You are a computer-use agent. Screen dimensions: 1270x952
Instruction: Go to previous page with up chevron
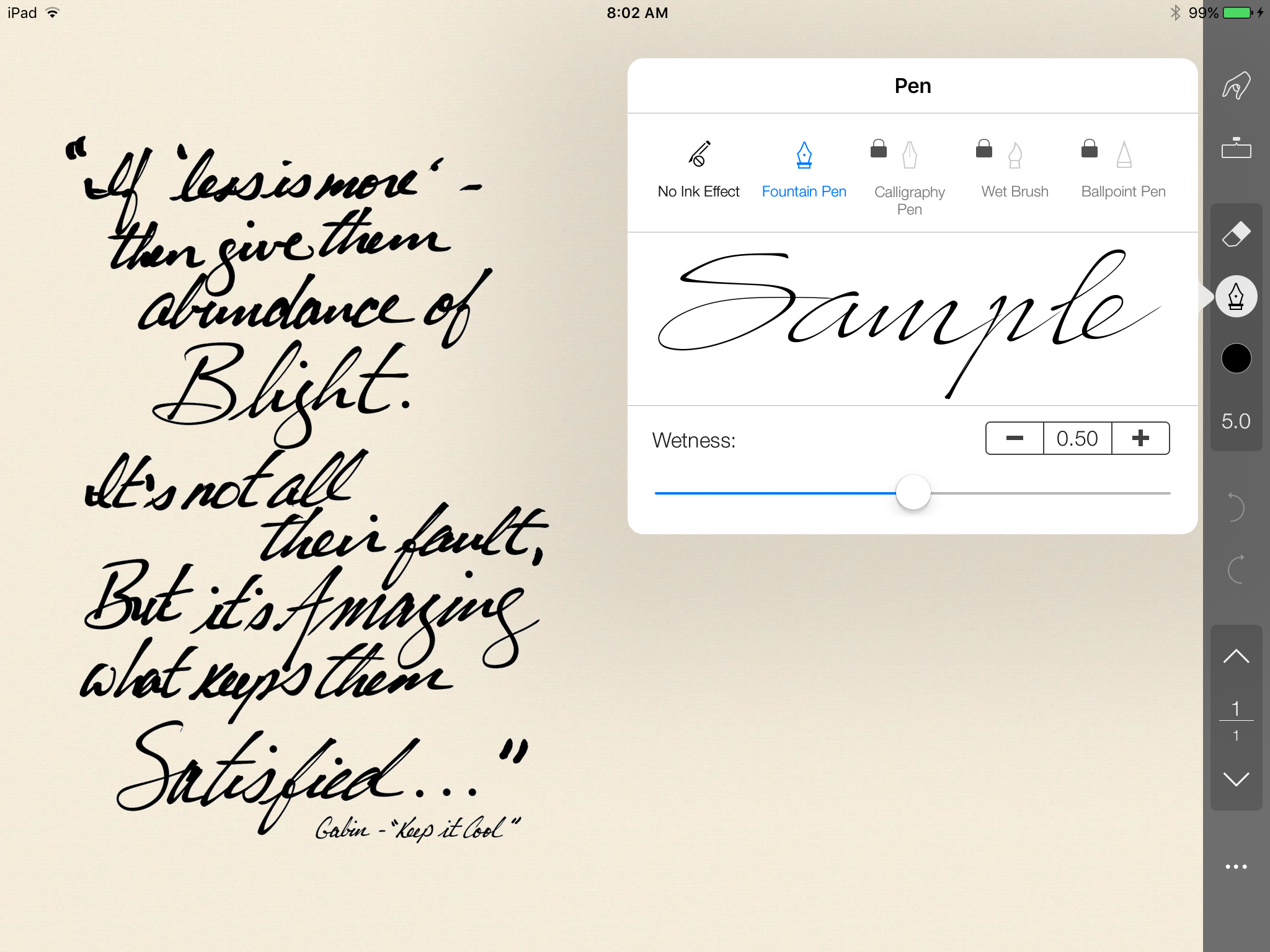[1236, 656]
